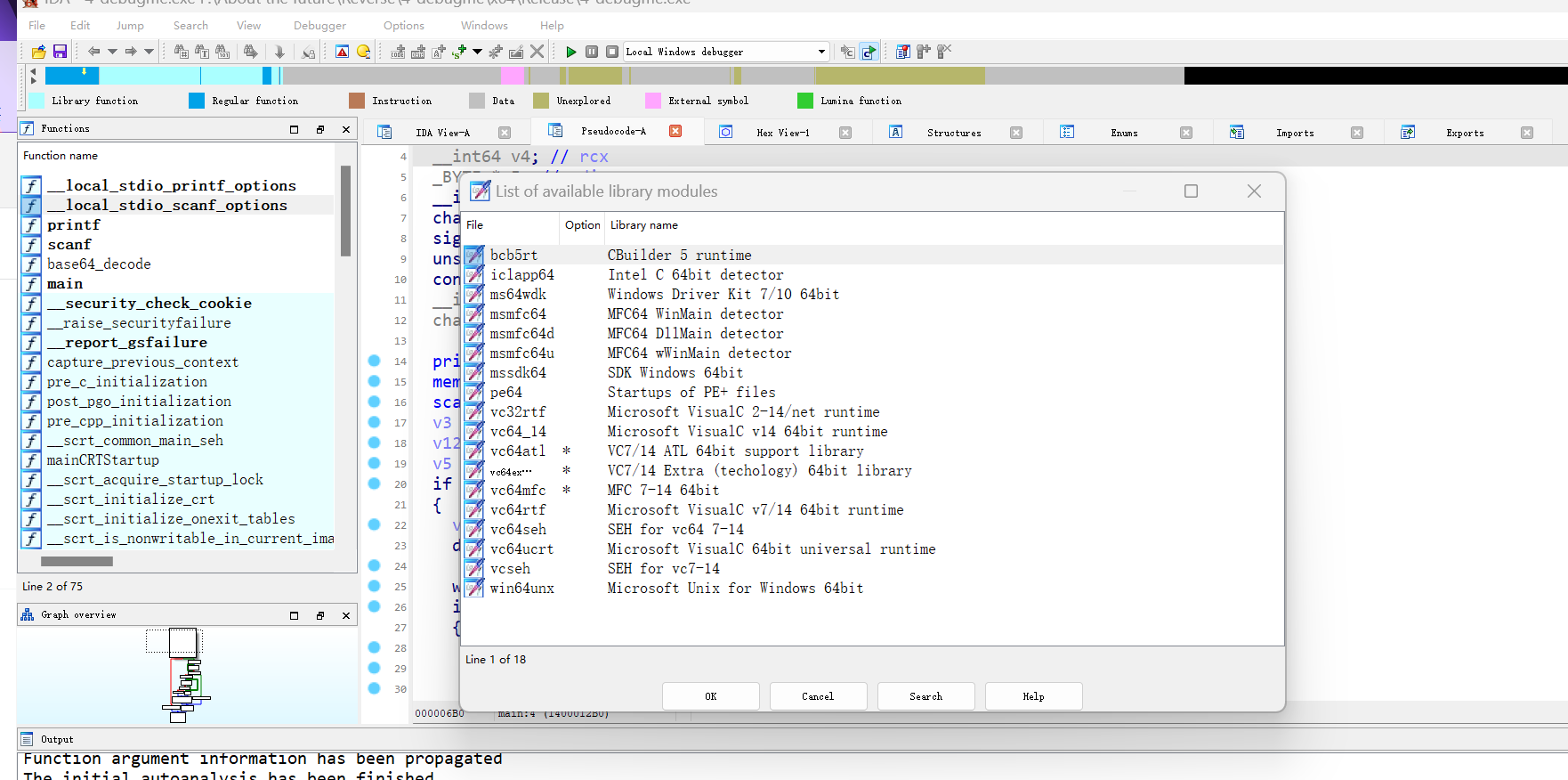Screen dimensions: 1568x780
Task: Click the yellow circle toolbar icon
Action: [363, 52]
